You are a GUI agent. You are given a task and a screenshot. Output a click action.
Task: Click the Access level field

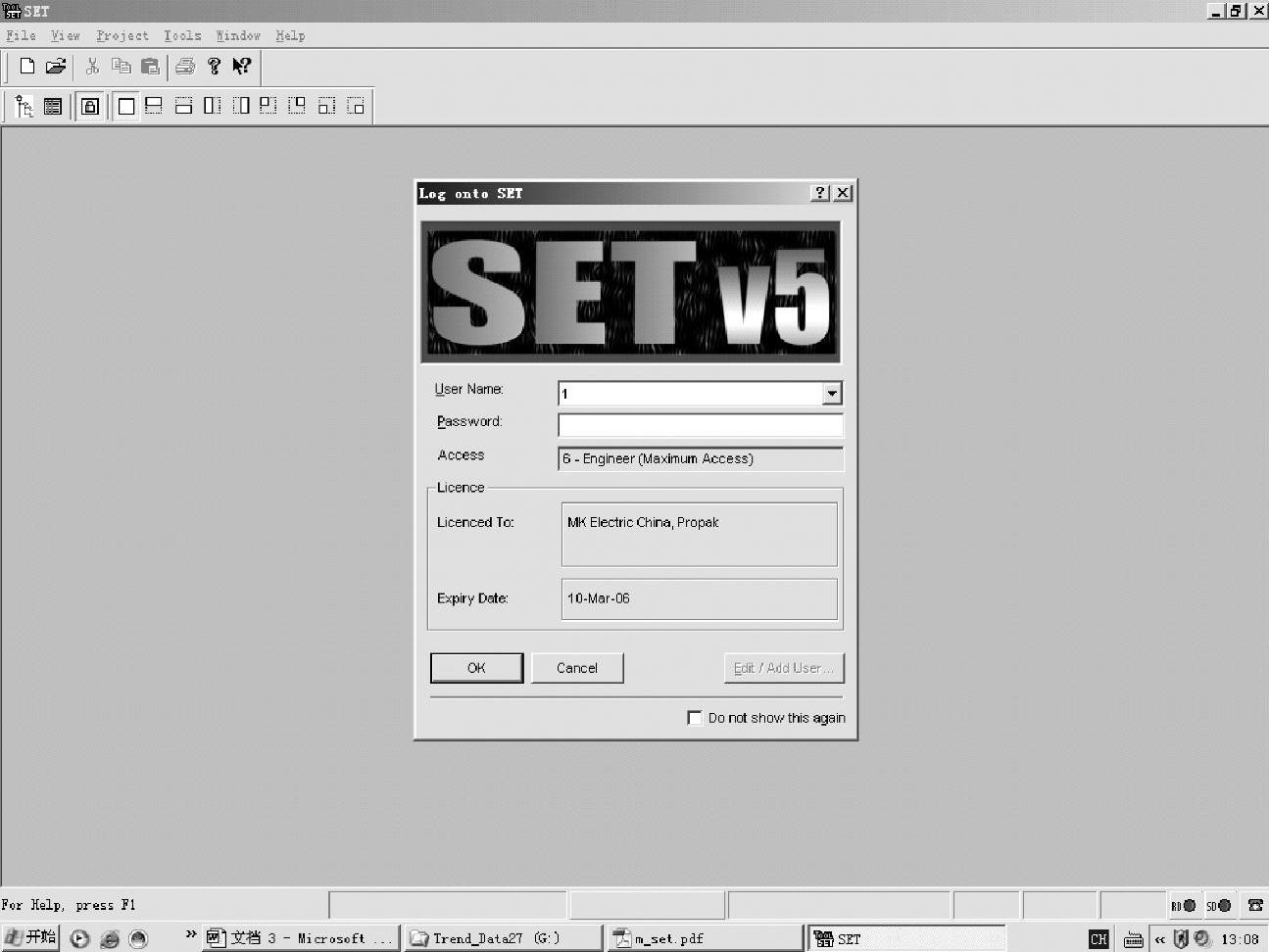pyautogui.click(x=700, y=458)
